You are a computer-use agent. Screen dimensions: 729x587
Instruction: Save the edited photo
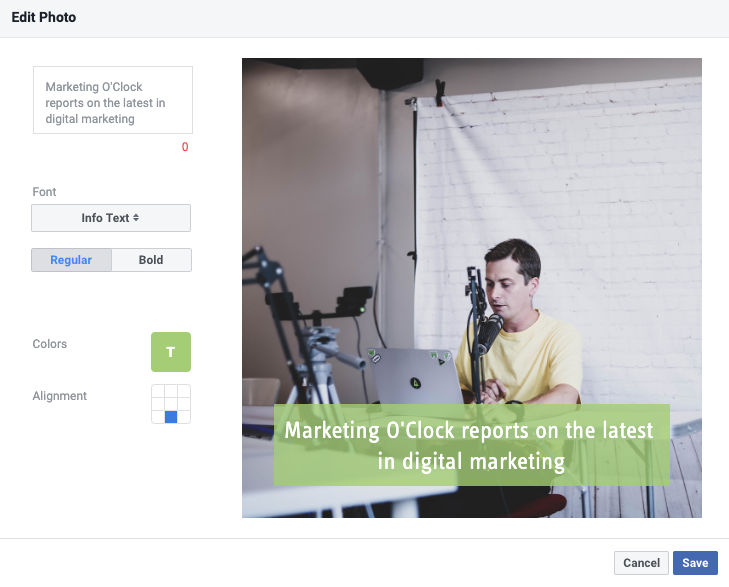click(x=695, y=563)
